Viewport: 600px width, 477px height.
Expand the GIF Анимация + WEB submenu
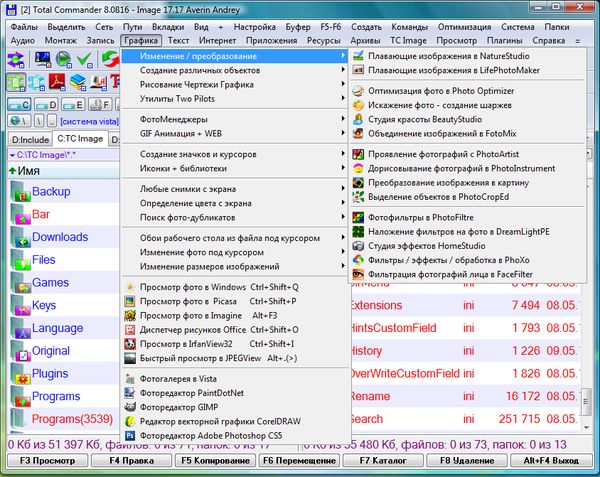236,133
